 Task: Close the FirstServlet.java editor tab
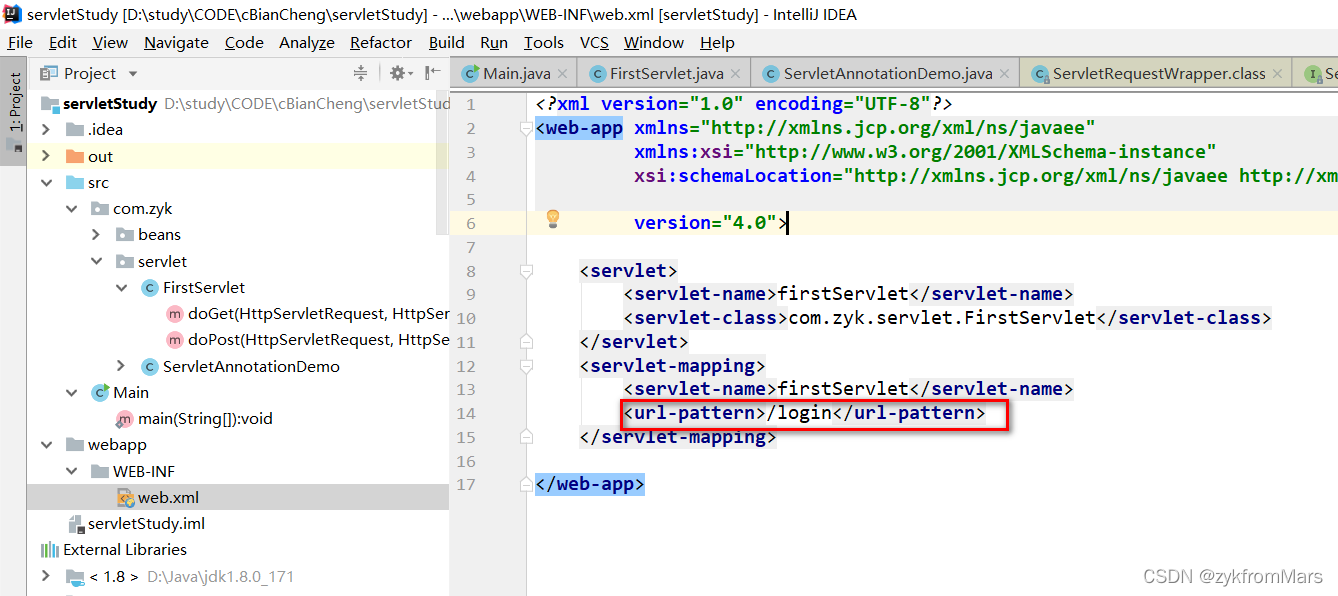(x=735, y=73)
